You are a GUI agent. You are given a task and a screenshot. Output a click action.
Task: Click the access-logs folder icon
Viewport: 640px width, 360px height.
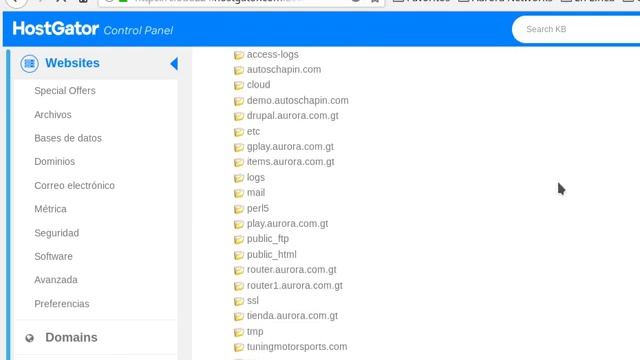(239, 55)
